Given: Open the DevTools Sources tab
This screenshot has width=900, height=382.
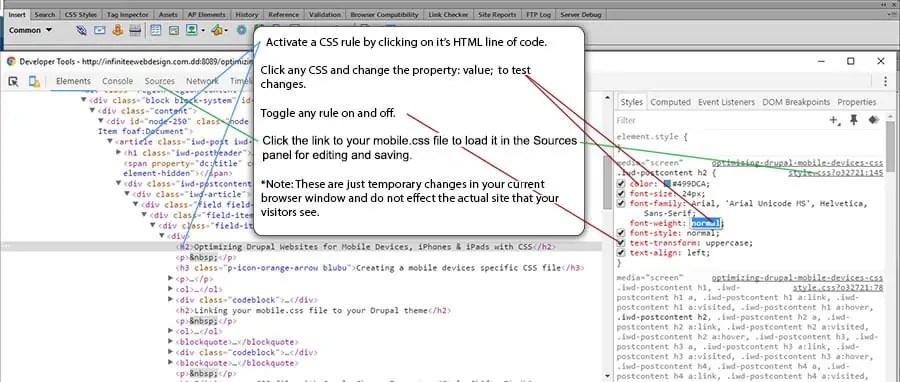Looking at the screenshot, I should click(x=160, y=81).
